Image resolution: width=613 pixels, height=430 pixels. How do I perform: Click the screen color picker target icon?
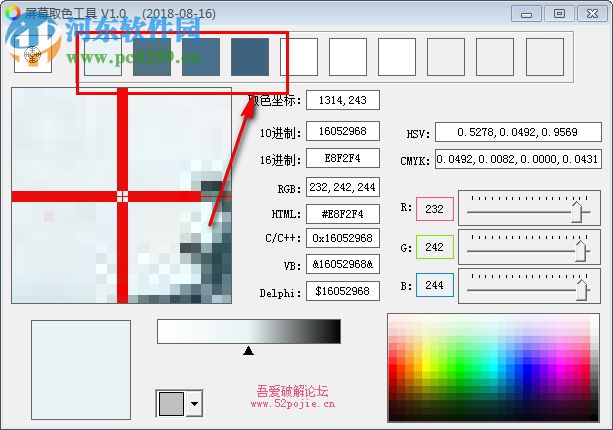pyautogui.click(x=33, y=55)
